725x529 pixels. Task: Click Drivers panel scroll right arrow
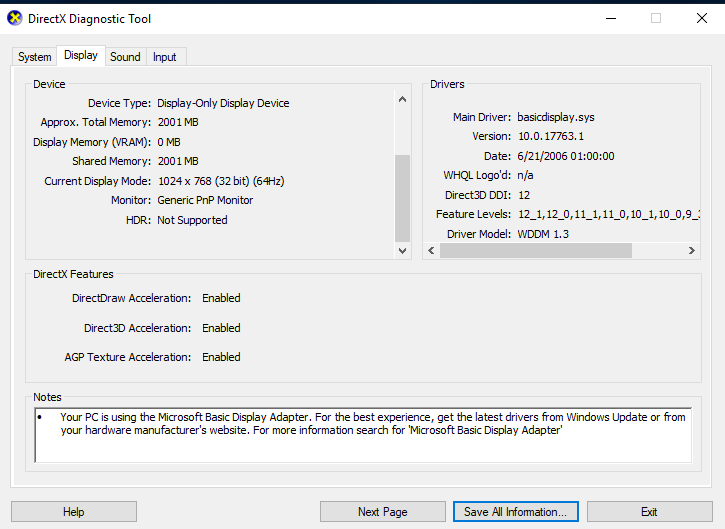click(x=692, y=251)
